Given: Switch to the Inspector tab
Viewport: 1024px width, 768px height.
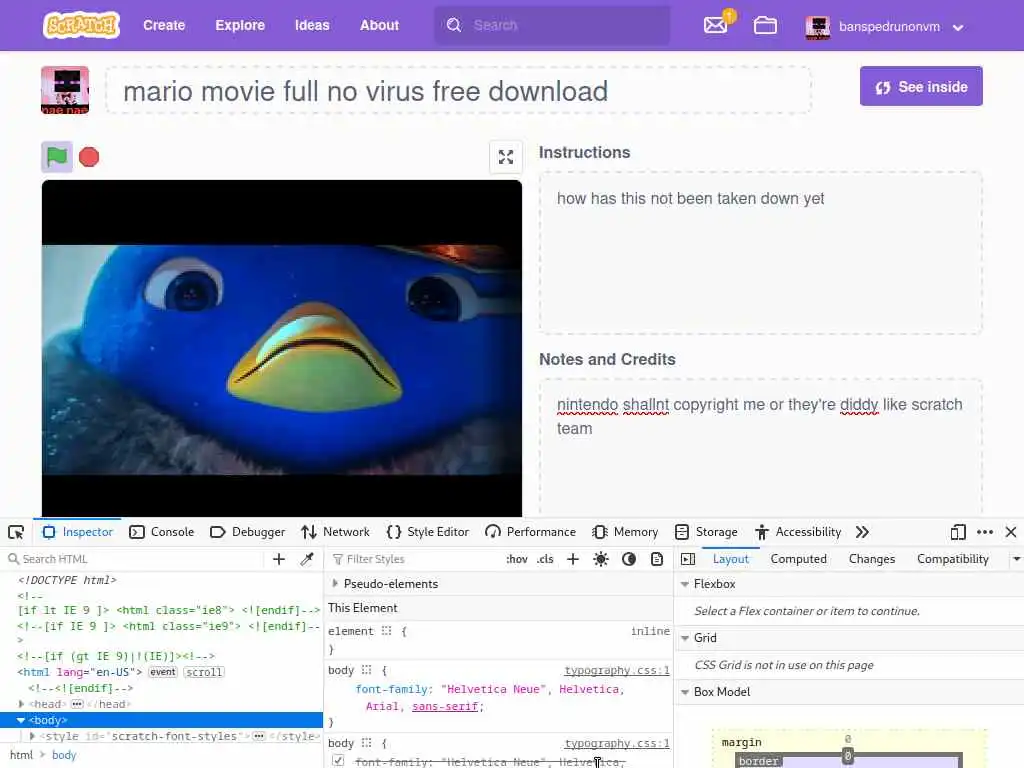Looking at the screenshot, I should coord(78,532).
